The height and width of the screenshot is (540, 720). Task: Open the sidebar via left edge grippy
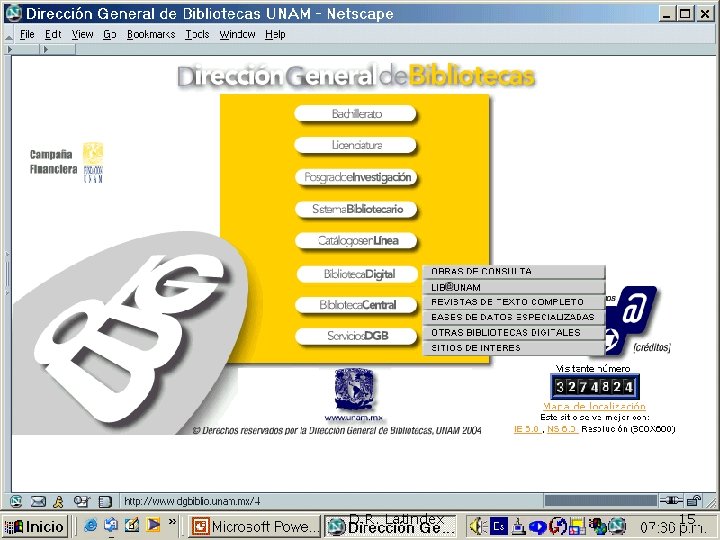[7, 274]
